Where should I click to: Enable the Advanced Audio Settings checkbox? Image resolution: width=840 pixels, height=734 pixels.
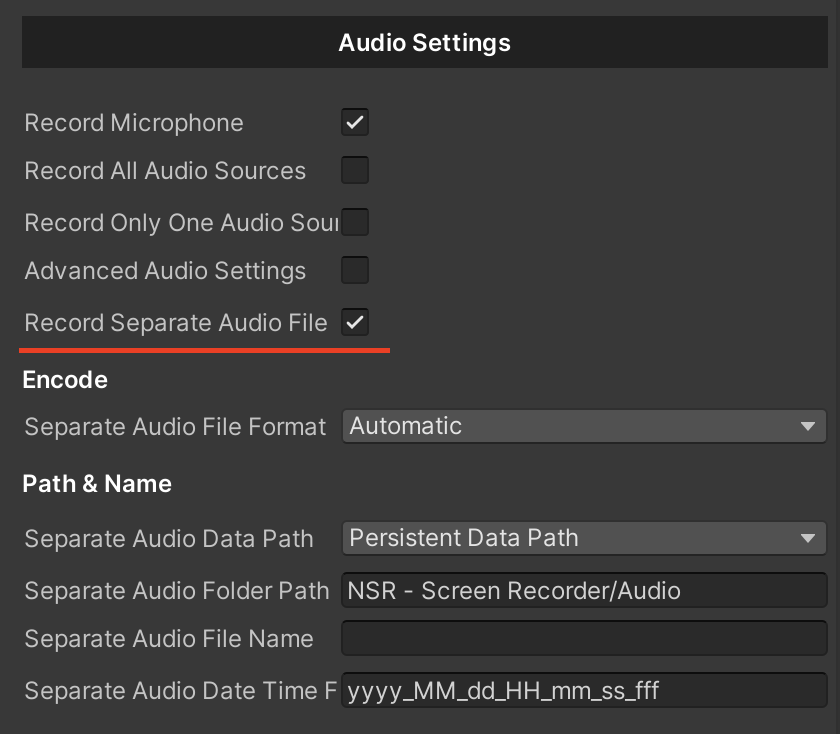pos(355,269)
